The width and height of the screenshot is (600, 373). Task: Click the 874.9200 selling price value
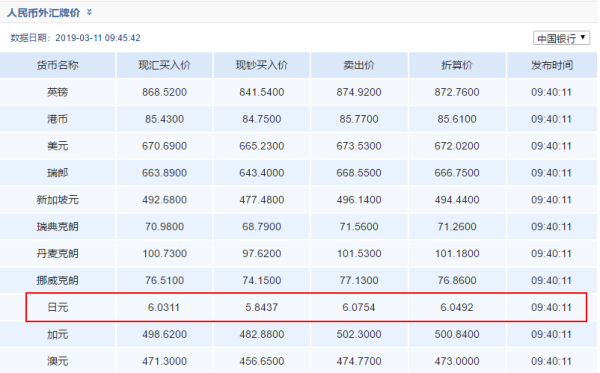(359, 92)
